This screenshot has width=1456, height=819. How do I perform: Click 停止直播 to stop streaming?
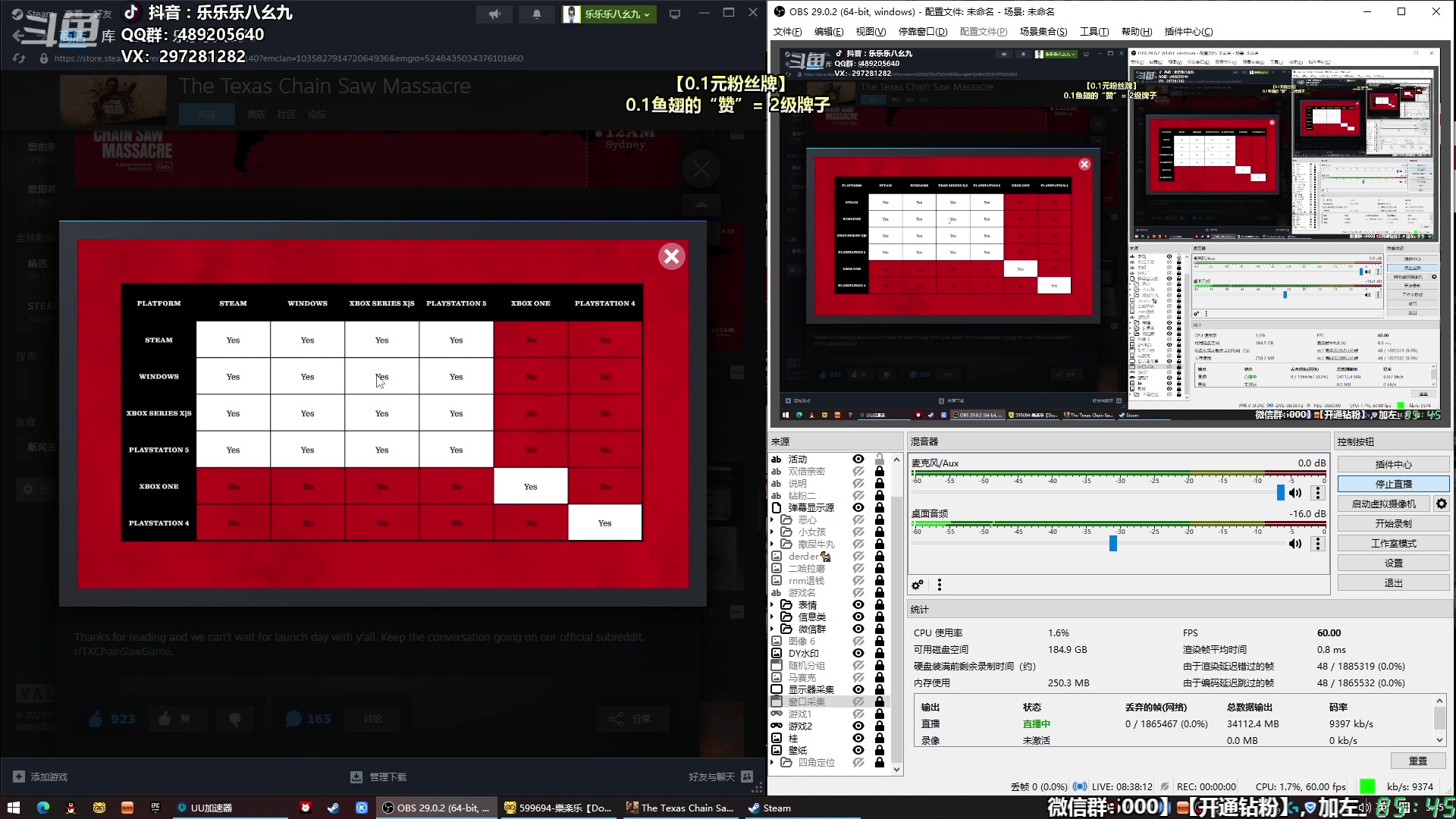click(1393, 484)
